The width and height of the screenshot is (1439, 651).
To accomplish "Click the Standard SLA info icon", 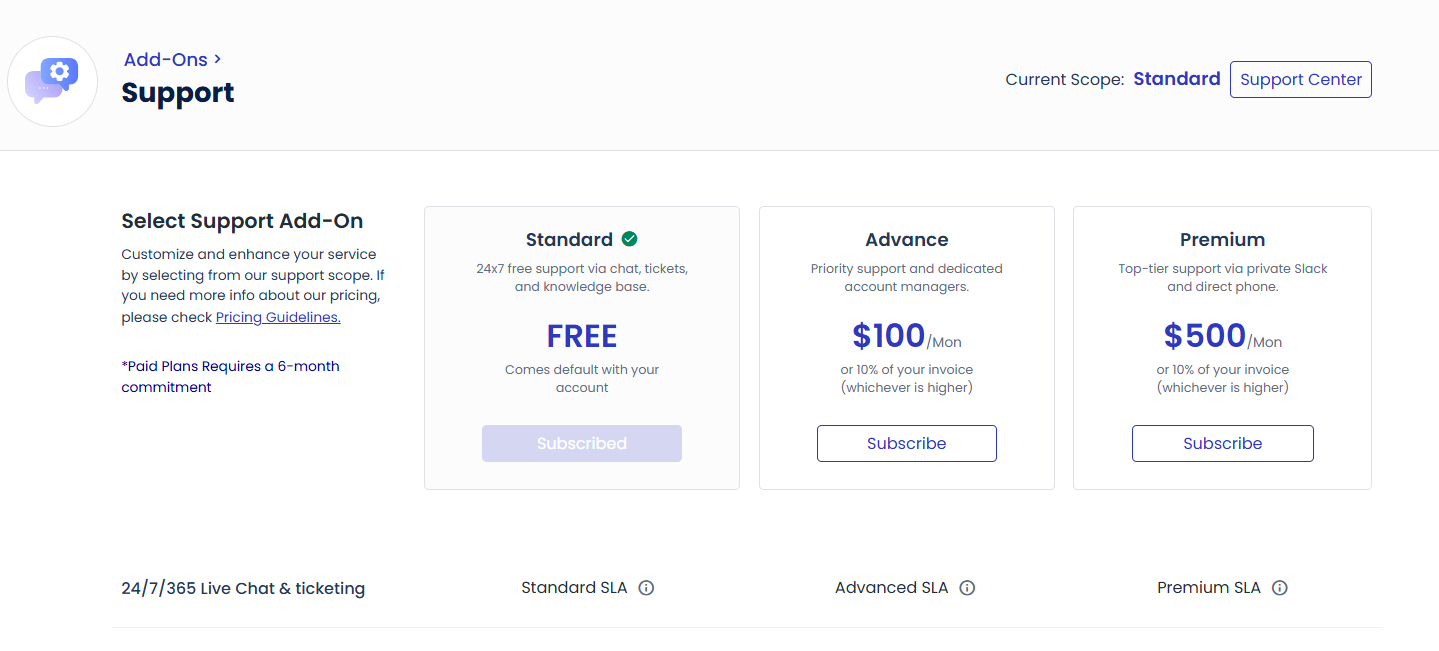I will click(646, 588).
